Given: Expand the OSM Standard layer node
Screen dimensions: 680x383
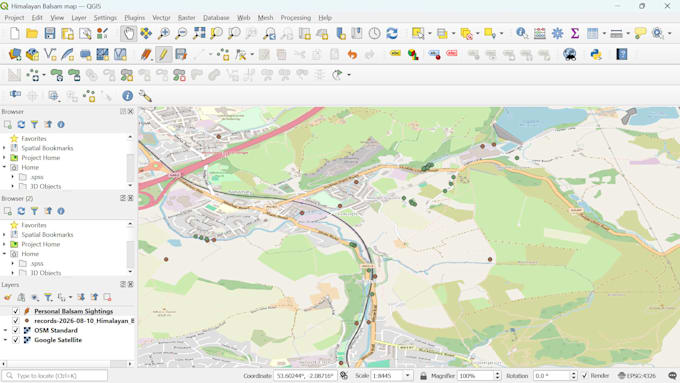Looking at the screenshot, I should coord(5,331).
